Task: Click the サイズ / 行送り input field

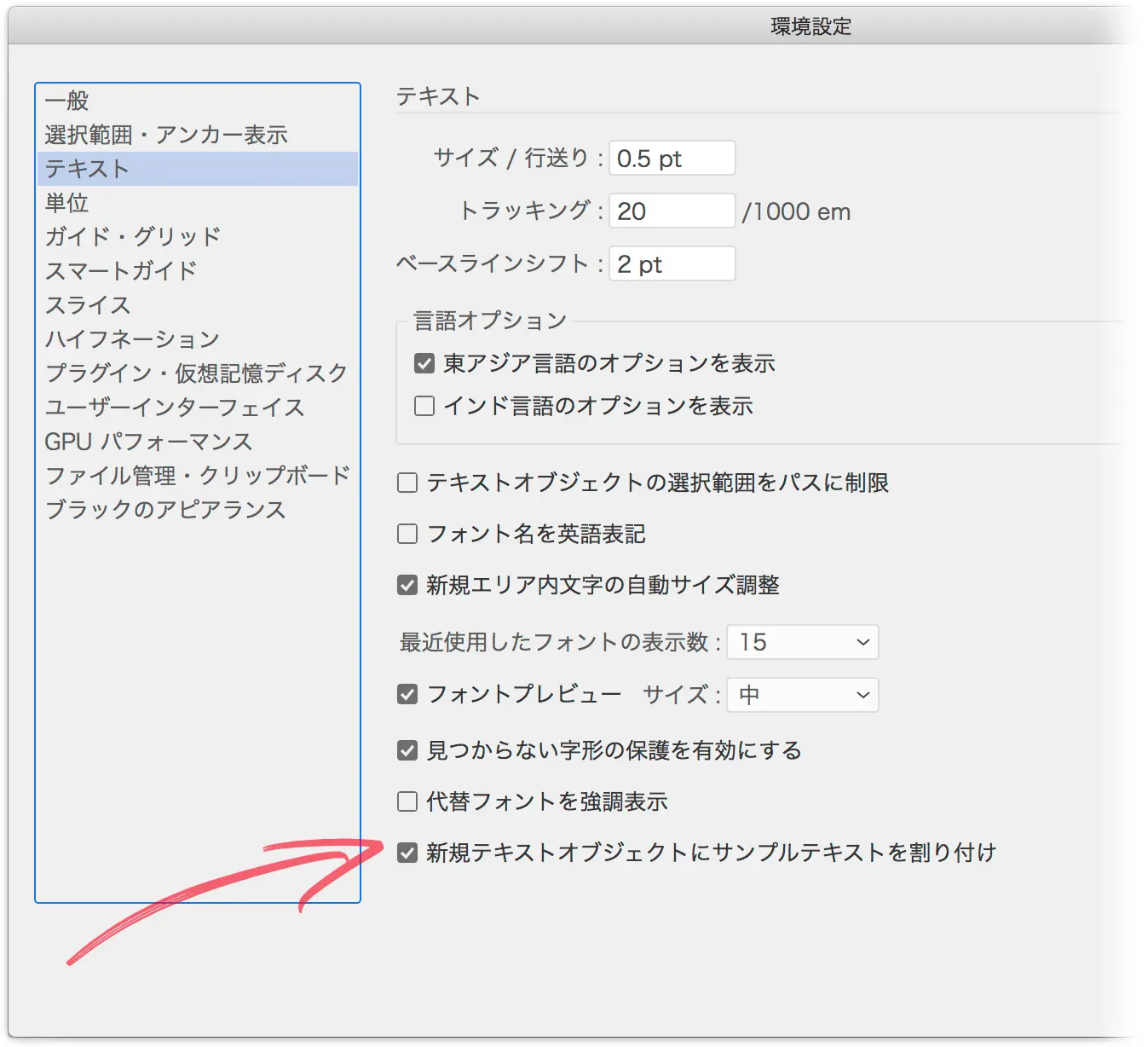Action: (x=671, y=158)
